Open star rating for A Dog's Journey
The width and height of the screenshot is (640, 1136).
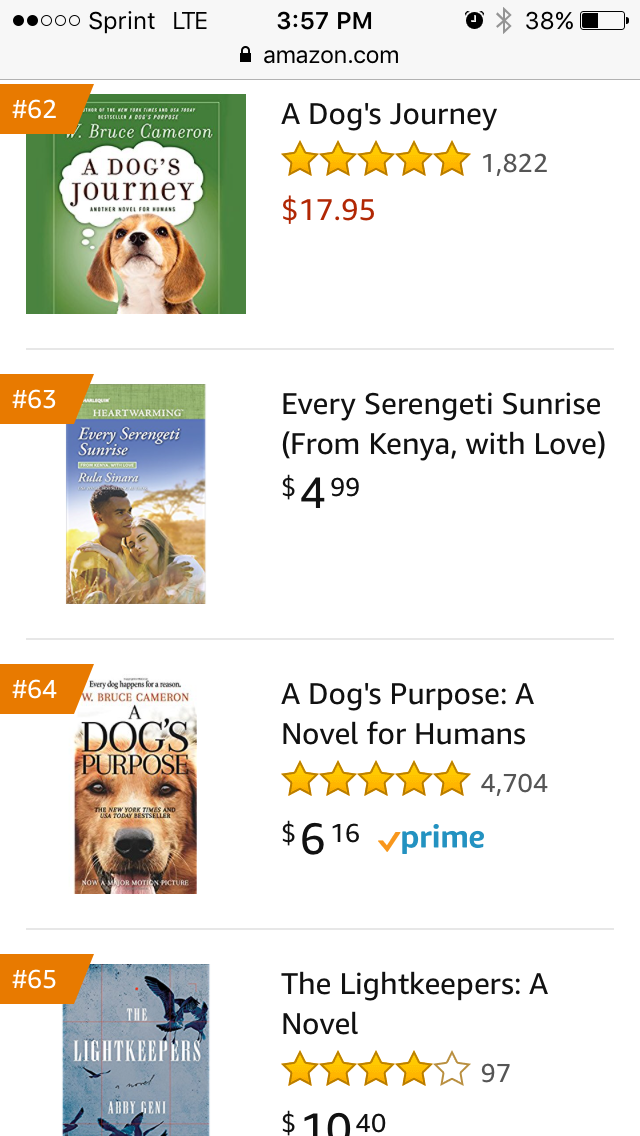point(375,161)
